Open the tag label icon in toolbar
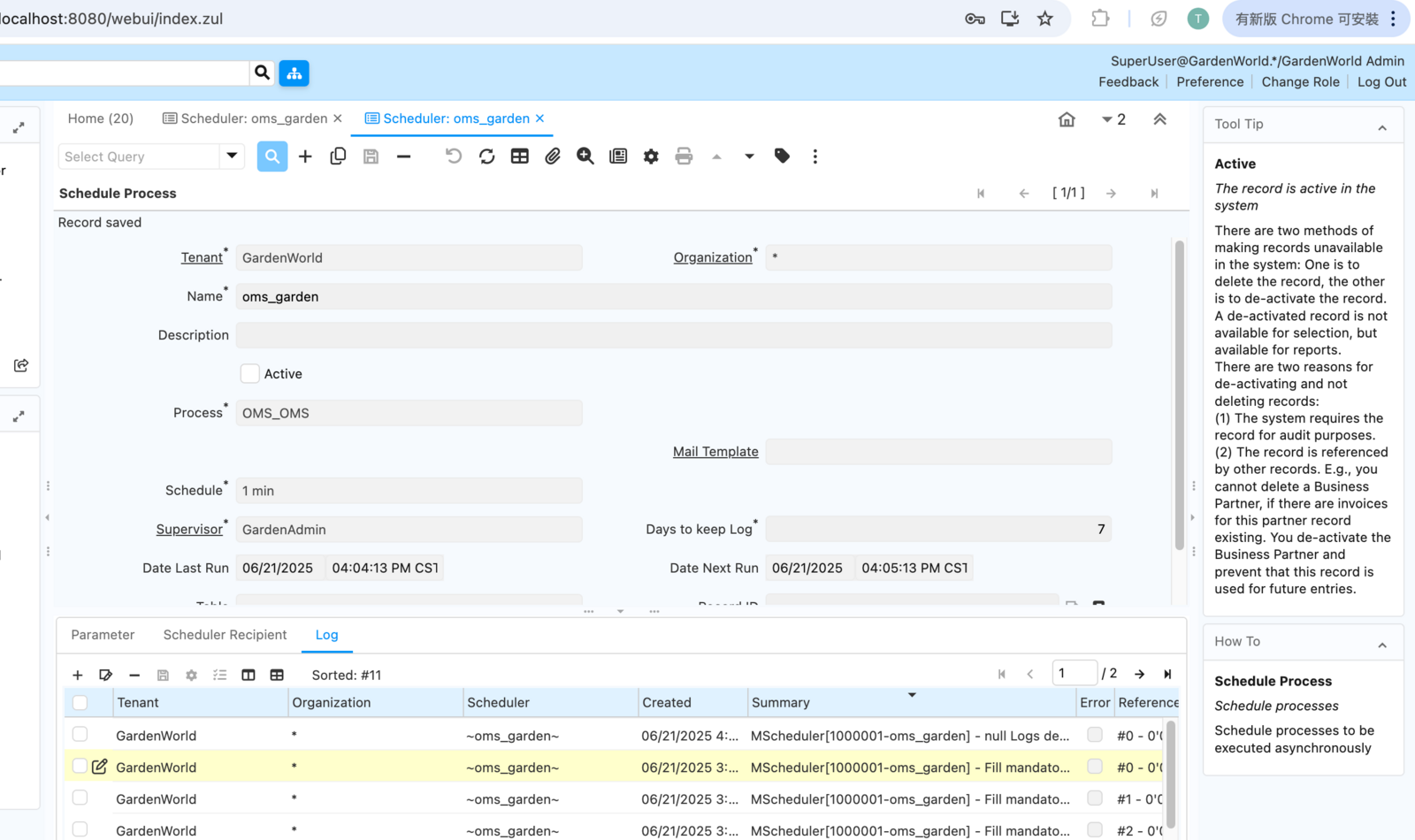 coord(782,157)
